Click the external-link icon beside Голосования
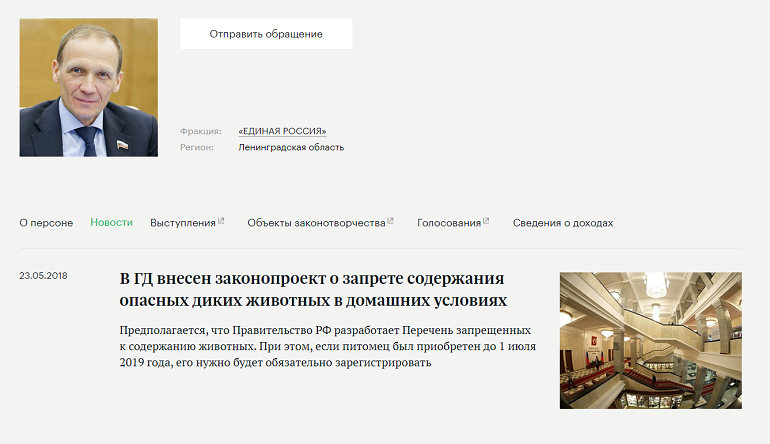The width and height of the screenshot is (770, 444). click(x=486, y=221)
